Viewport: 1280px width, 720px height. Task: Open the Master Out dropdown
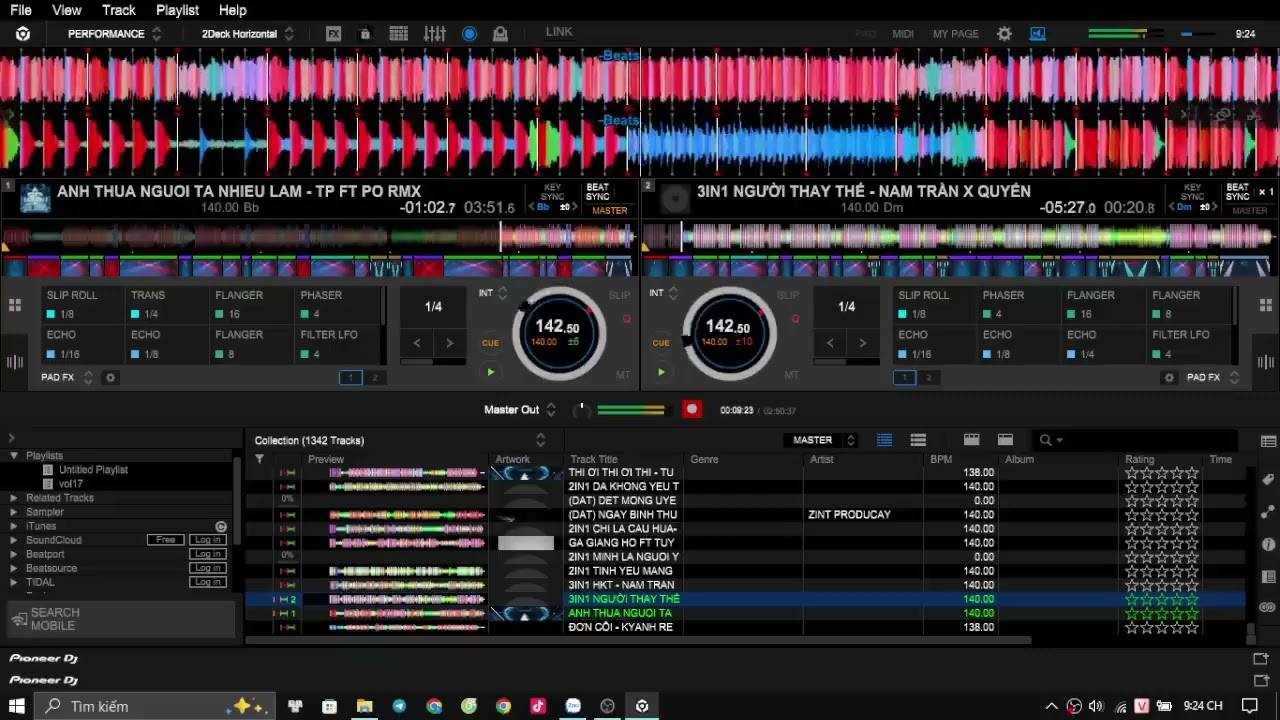520,410
